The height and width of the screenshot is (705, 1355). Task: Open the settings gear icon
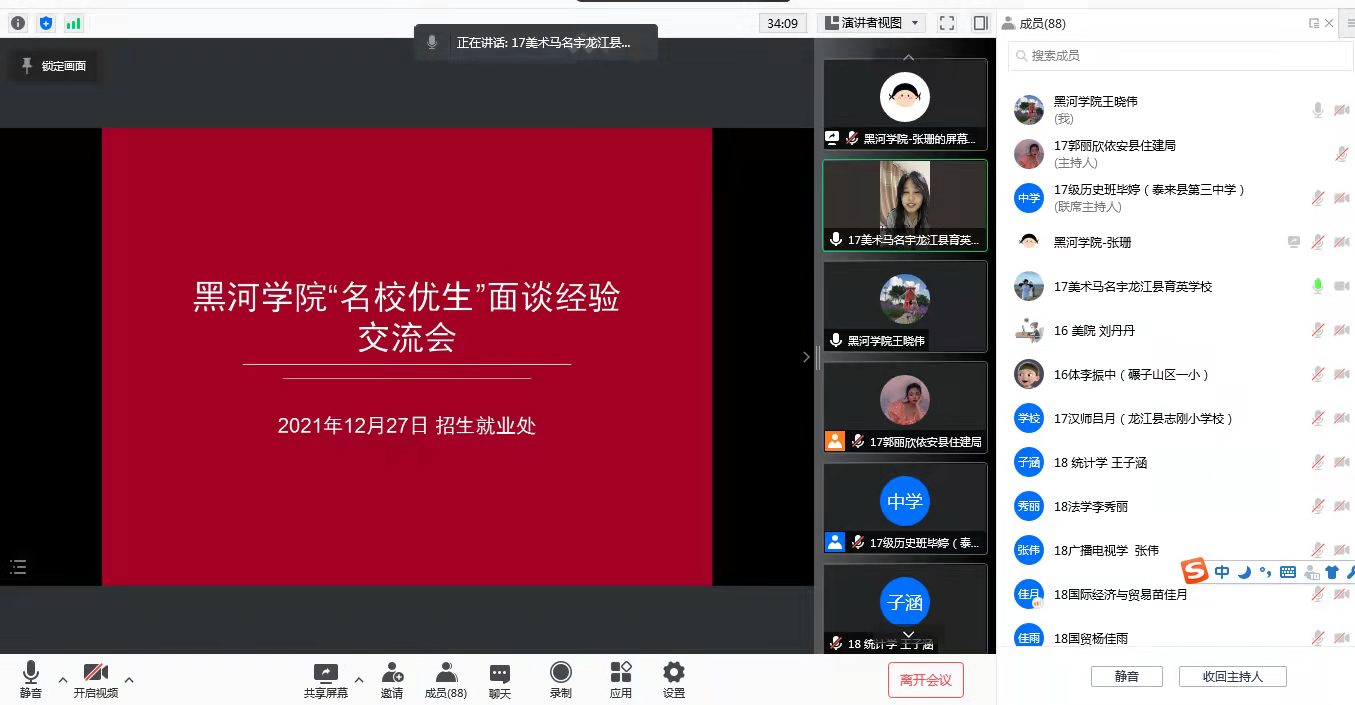click(x=674, y=673)
